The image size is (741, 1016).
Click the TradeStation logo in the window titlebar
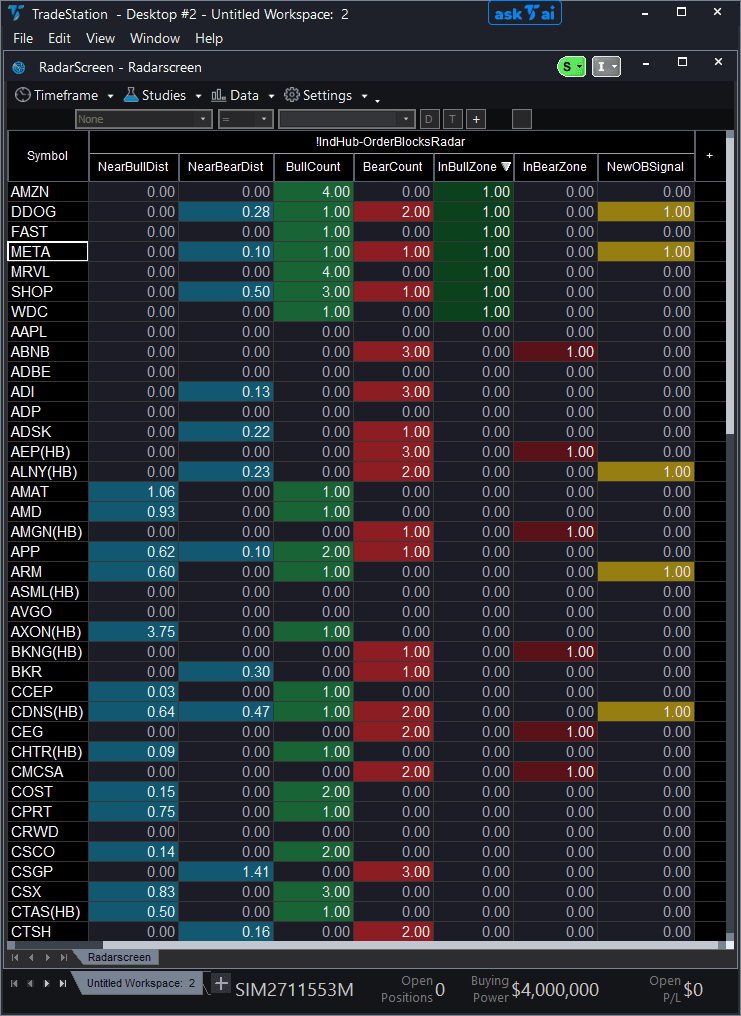click(18, 14)
